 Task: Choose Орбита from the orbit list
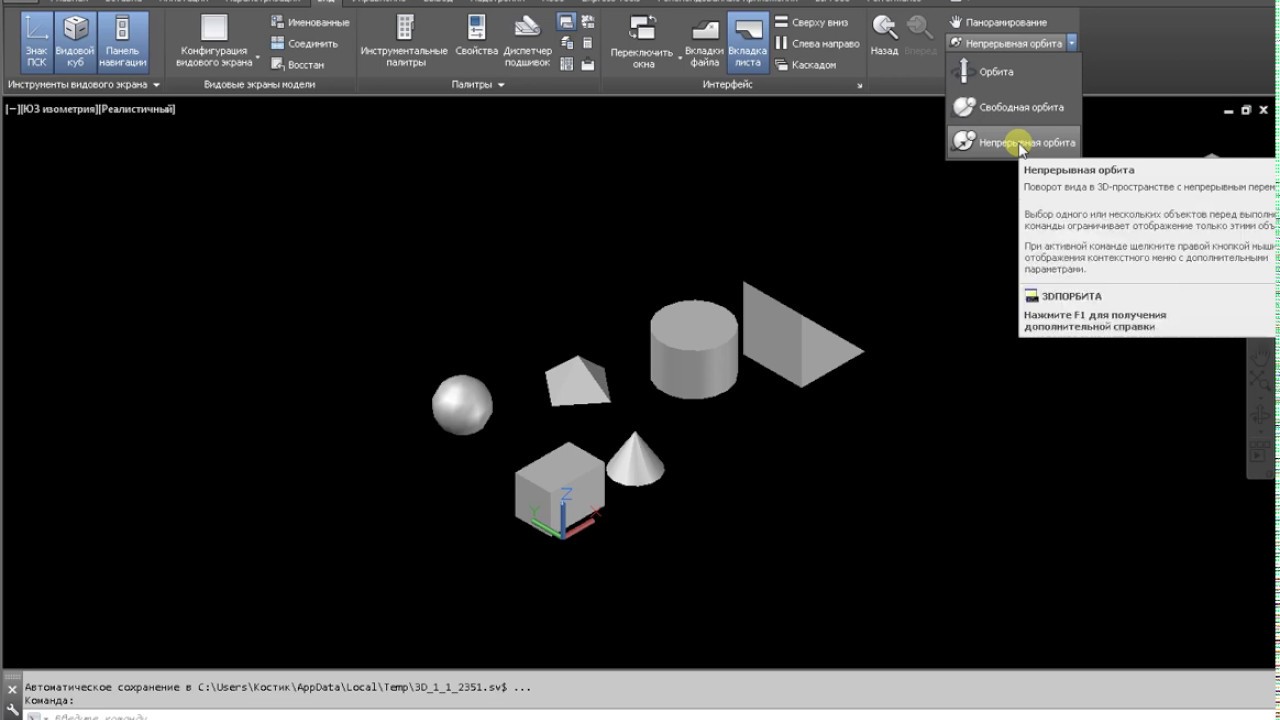1013,72
